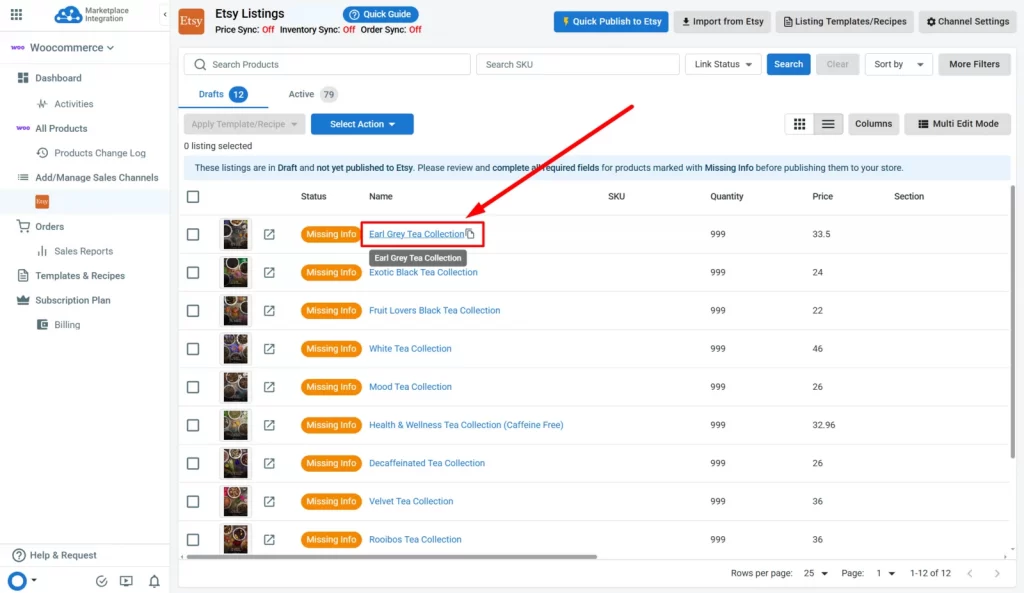
Task: Open the Select Action dropdown
Action: tap(362, 124)
